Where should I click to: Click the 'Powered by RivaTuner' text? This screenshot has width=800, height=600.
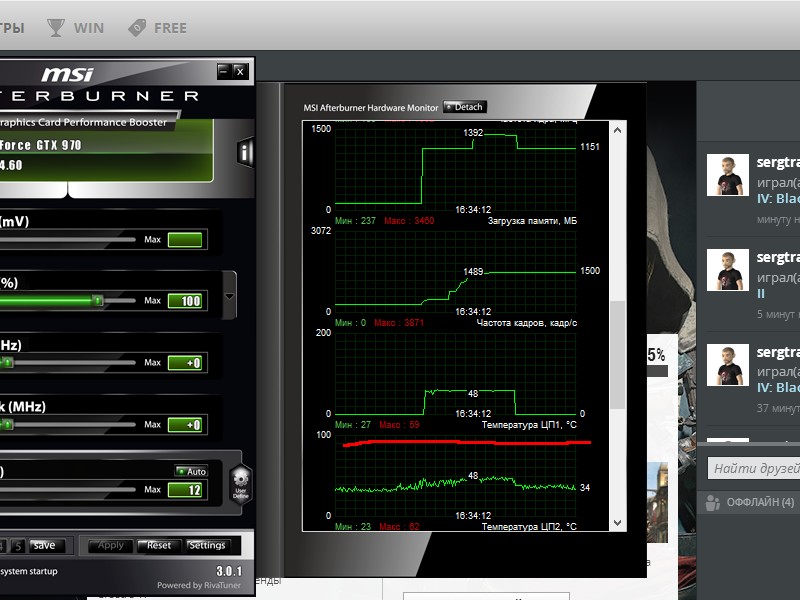198,585
